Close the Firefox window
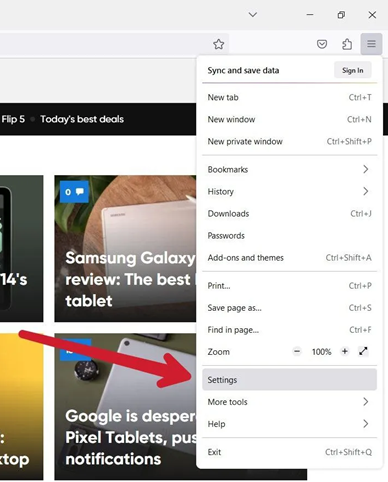 click(372, 15)
